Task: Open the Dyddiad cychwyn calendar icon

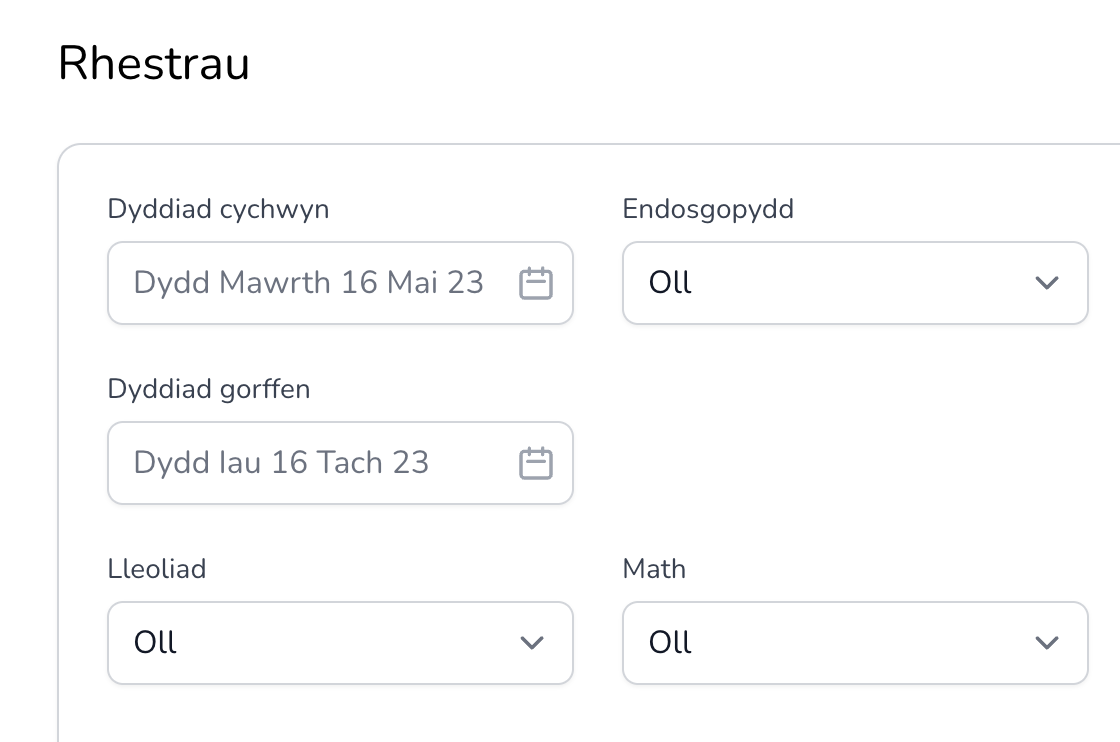Action: (536, 283)
